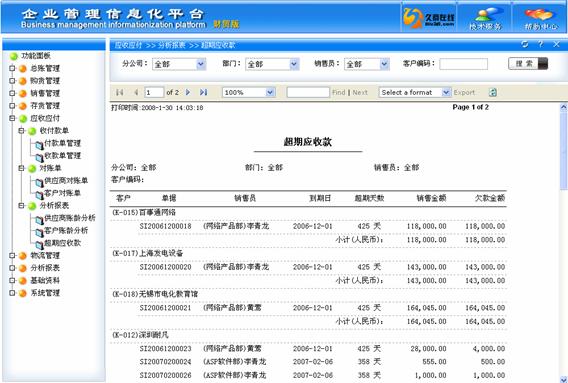This screenshot has height=383, width=568.
Task: Select 收款单管理 in the tree
Action: (62, 155)
